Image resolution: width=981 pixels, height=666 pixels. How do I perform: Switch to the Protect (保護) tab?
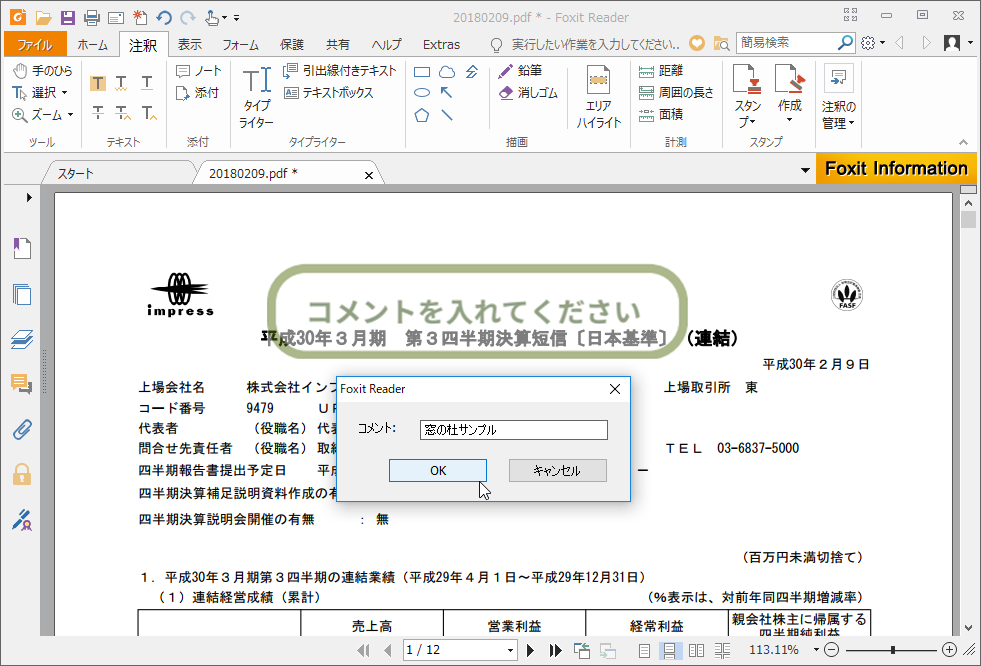click(292, 44)
